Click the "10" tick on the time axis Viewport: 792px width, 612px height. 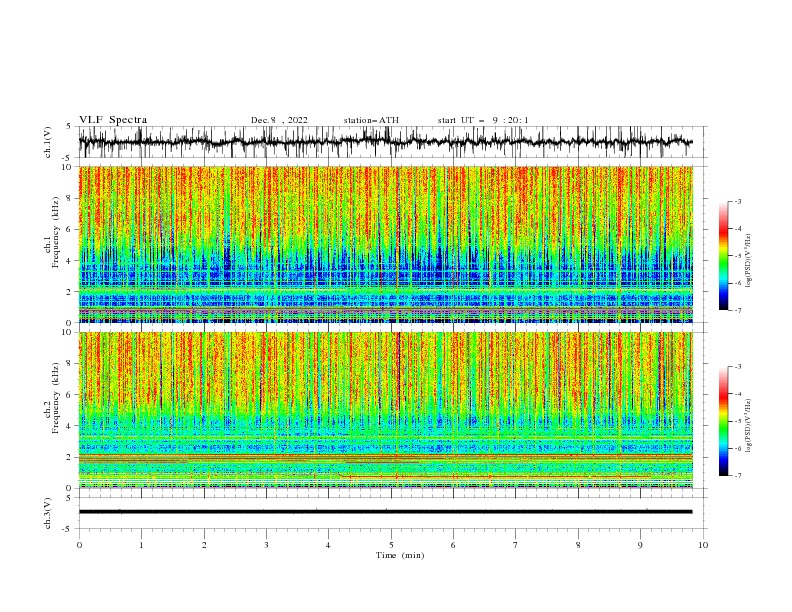pyautogui.click(x=703, y=545)
